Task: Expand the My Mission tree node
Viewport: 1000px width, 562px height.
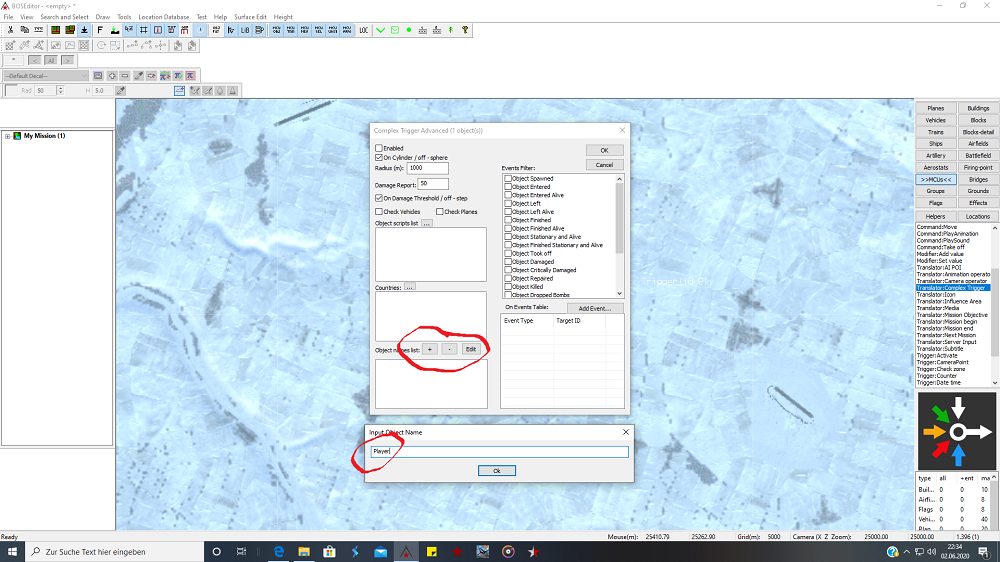Action: pos(8,136)
